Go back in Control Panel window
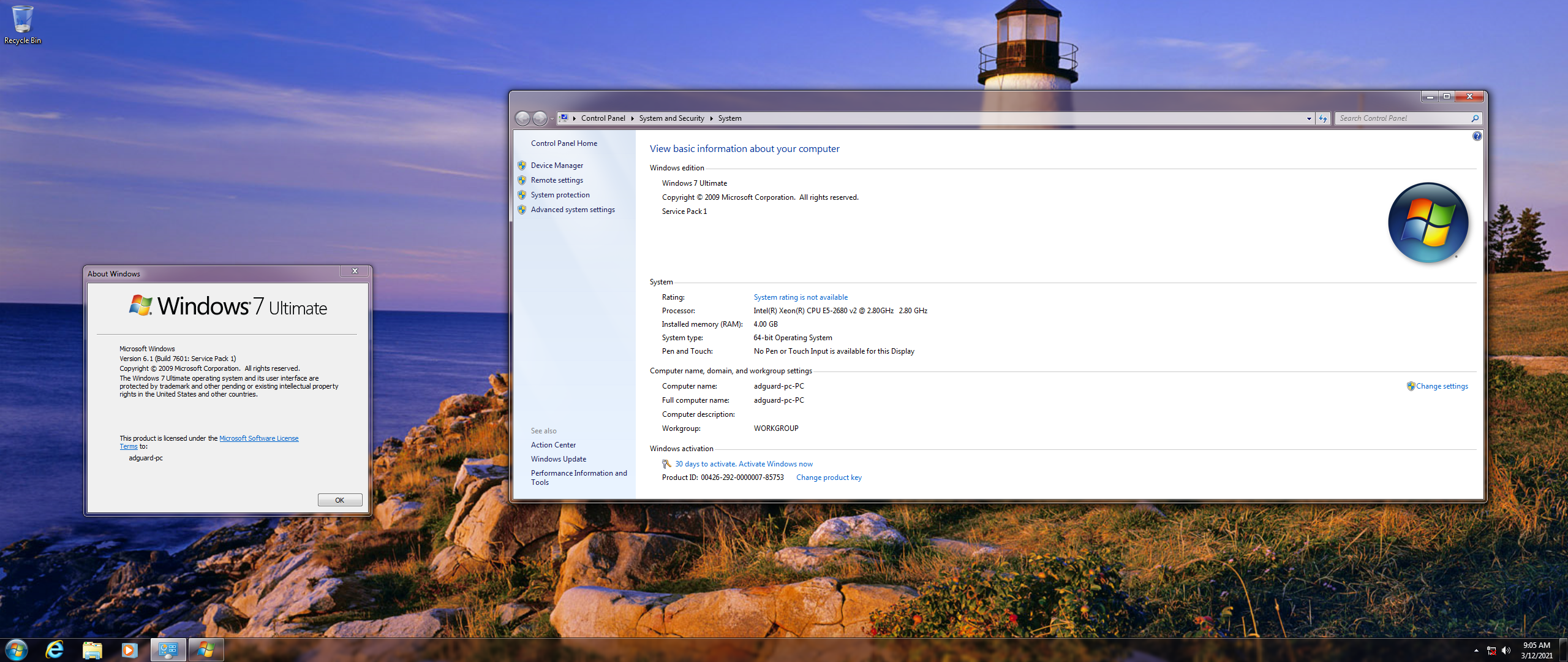Image resolution: width=1568 pixels, height=662 pixels. 522,118
